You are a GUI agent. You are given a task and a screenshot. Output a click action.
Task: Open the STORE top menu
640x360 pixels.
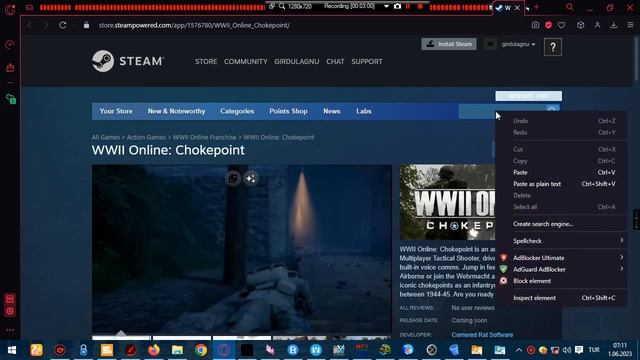pyautogui.click(x=206, y=62)
